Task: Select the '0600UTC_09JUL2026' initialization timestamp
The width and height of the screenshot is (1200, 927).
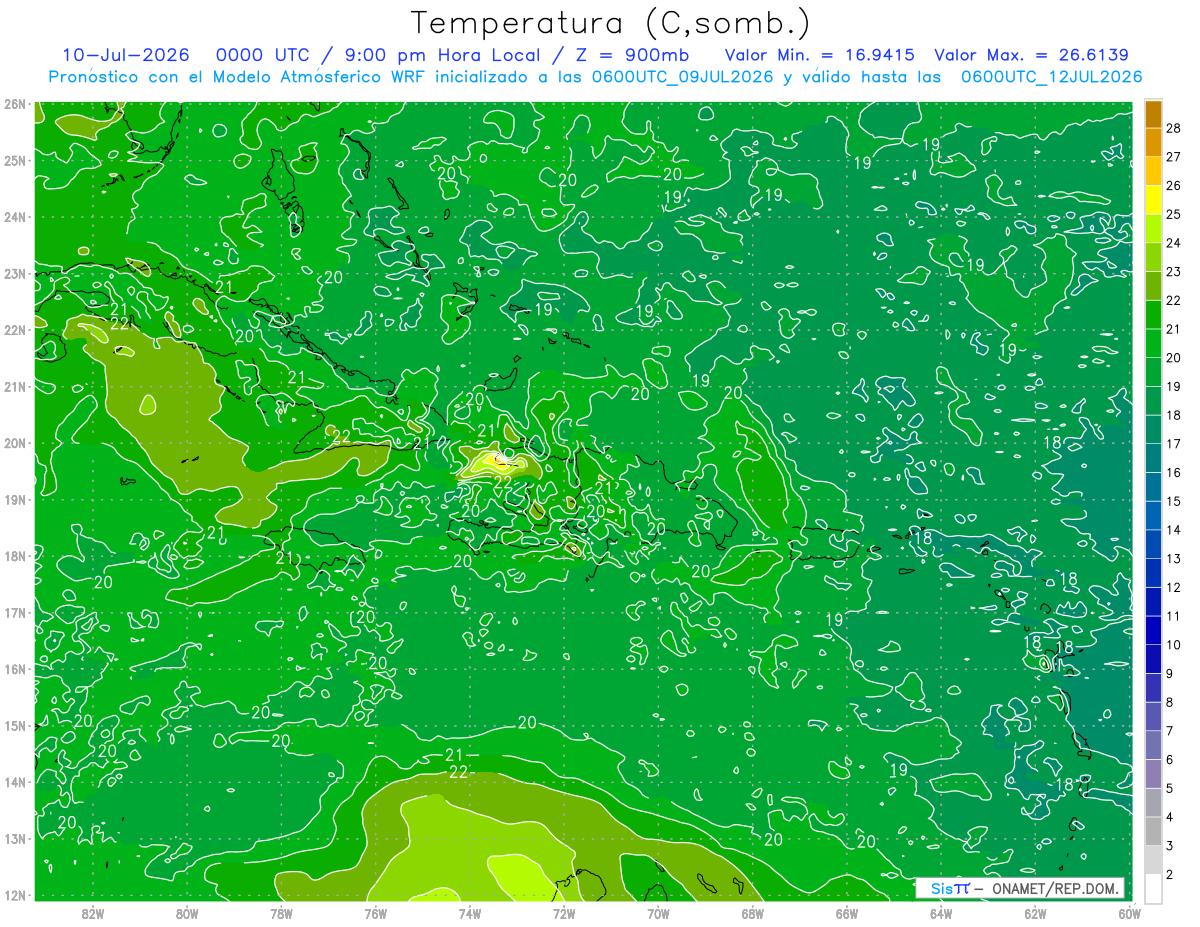Action: [683, 76]
